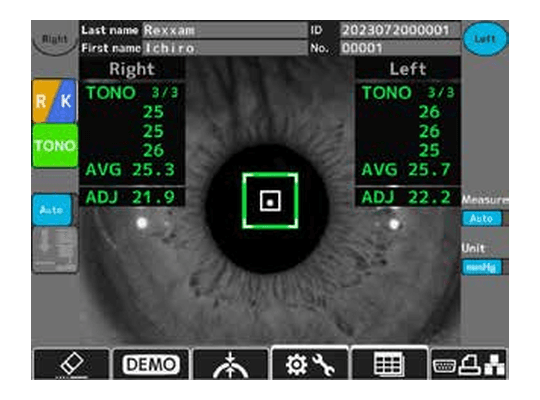540x400 pixels.
Task: Click the green alignment square on pupil
Action: 270,201
